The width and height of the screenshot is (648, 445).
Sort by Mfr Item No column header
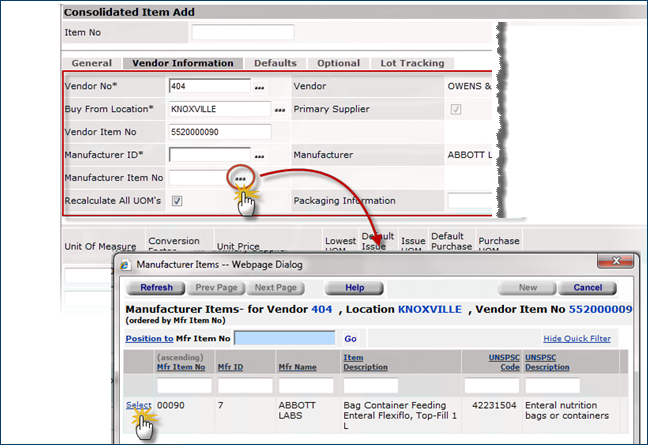[181, 367]
